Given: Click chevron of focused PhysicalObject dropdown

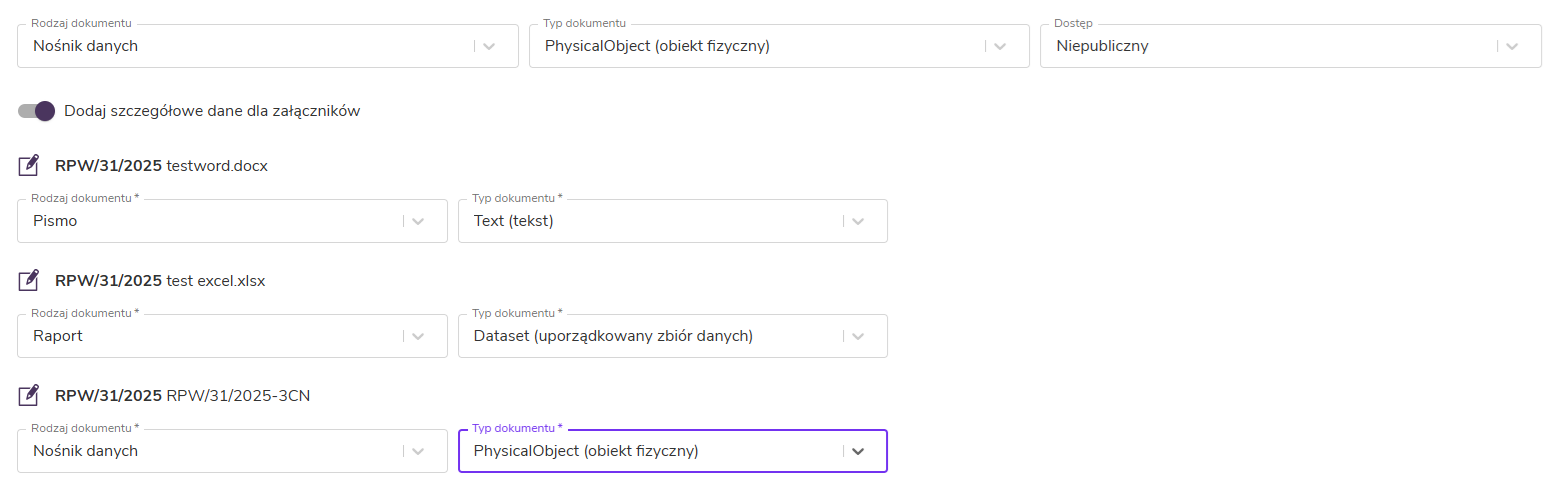Looking at the screenshot, I should [x=858, y=451].
